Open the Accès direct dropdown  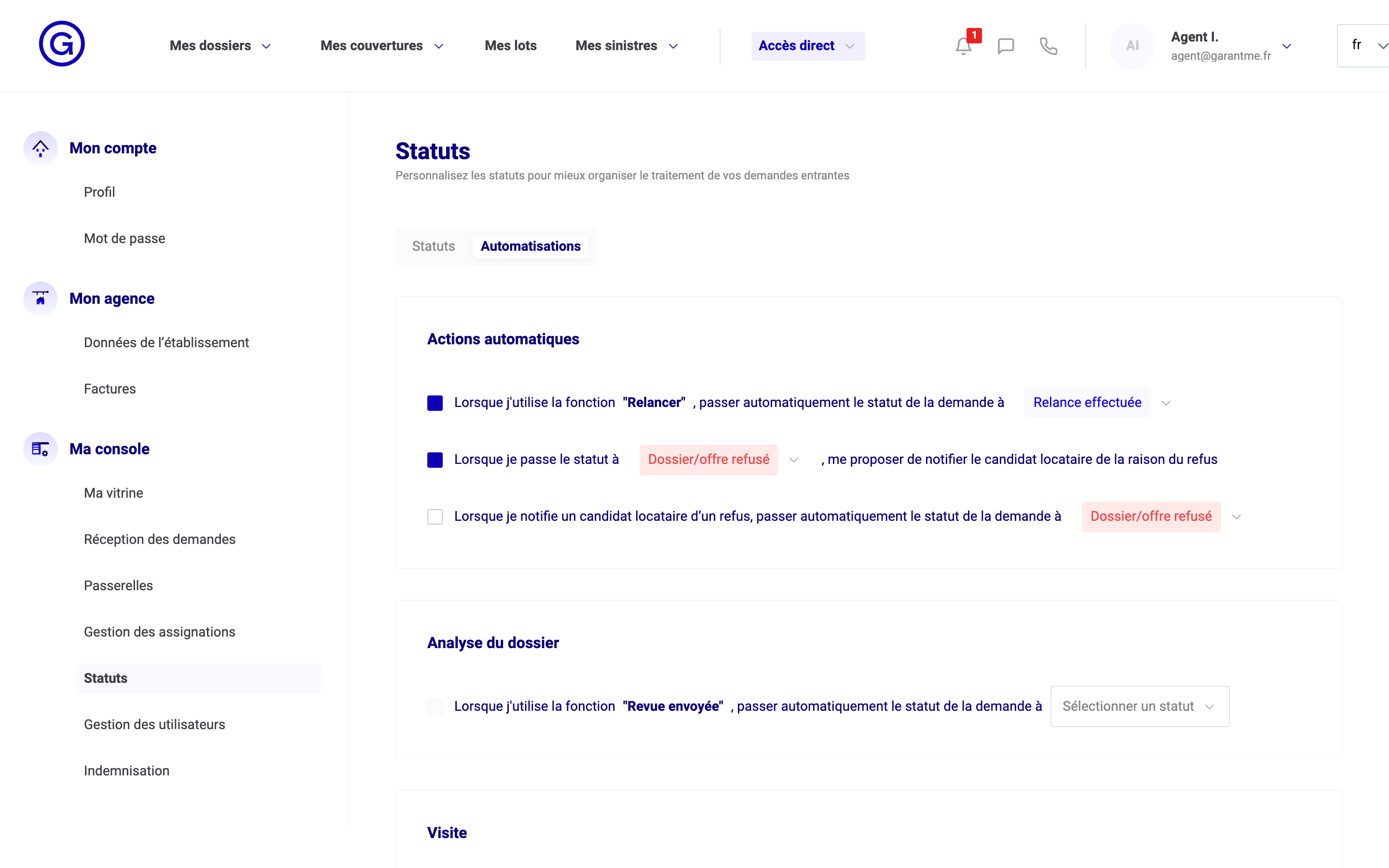(807, 46)
